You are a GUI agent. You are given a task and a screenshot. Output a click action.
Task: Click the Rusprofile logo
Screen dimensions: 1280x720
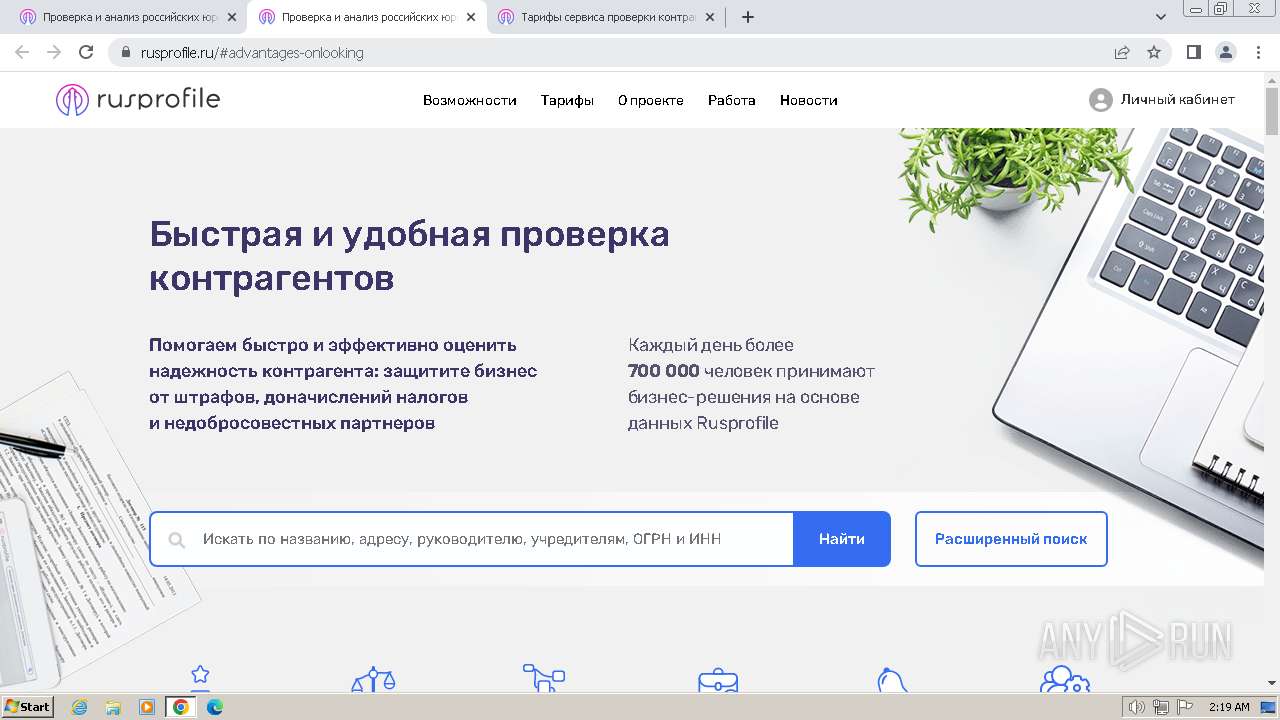pos(138,100)
